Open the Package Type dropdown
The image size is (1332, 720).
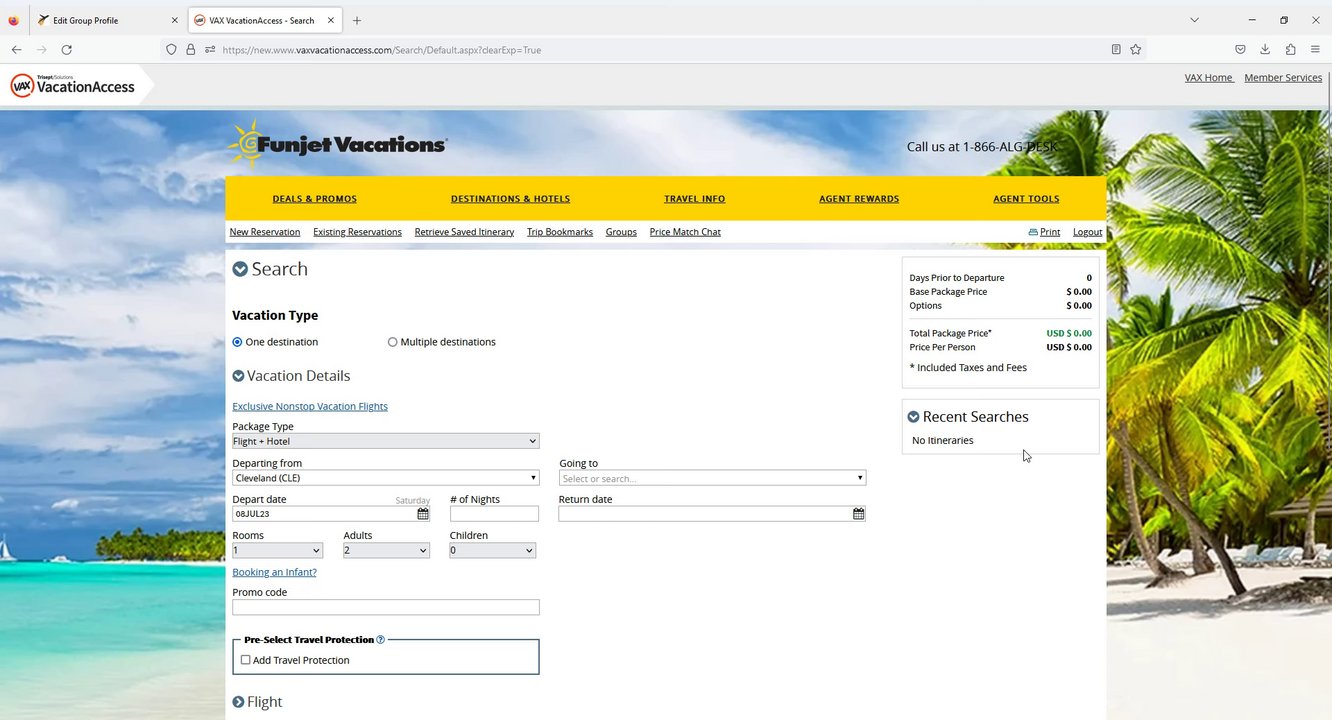[386, 441]
